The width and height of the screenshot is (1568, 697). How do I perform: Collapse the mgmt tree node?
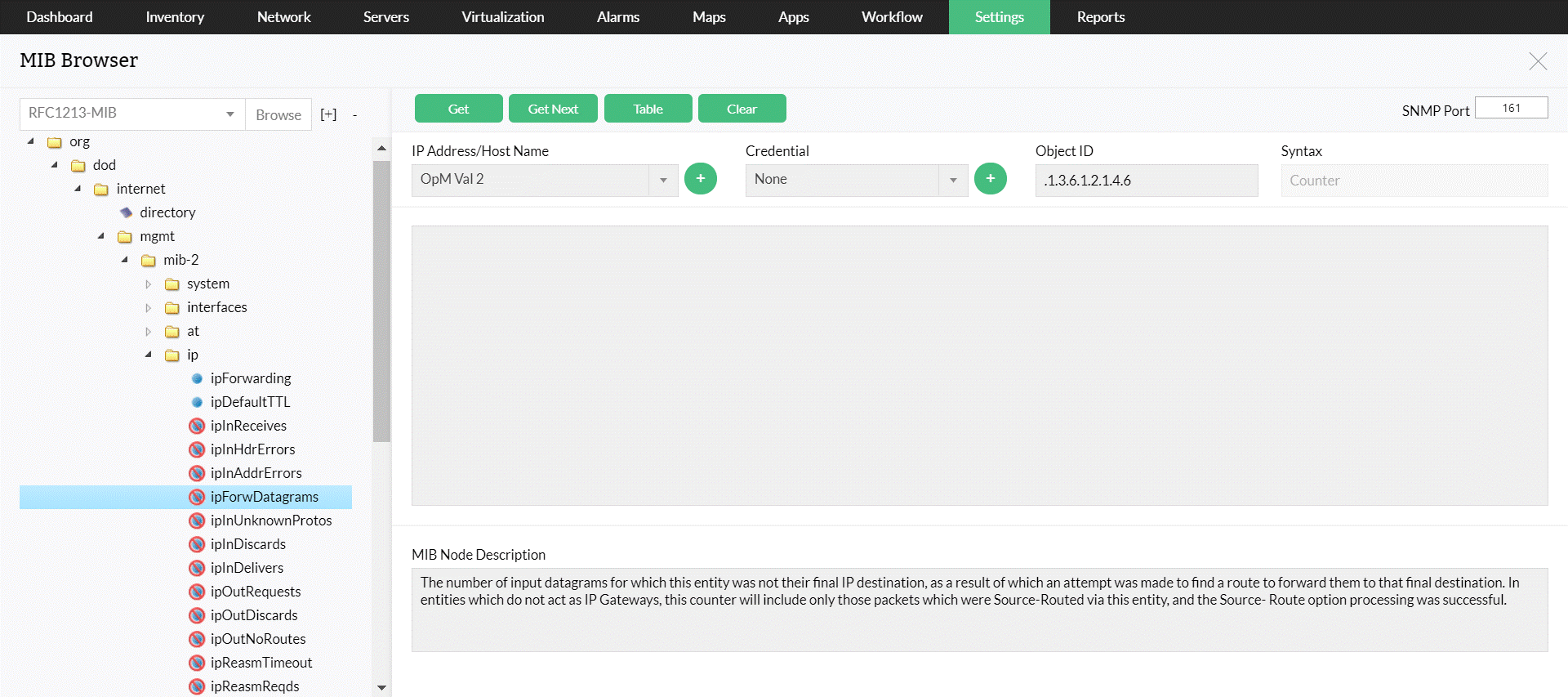click(101, 236)
